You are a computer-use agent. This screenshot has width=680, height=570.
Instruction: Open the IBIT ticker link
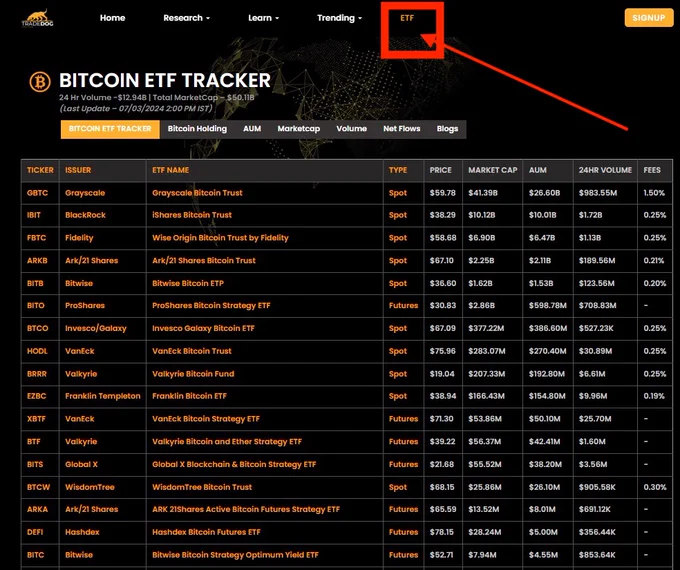point(34,215)
